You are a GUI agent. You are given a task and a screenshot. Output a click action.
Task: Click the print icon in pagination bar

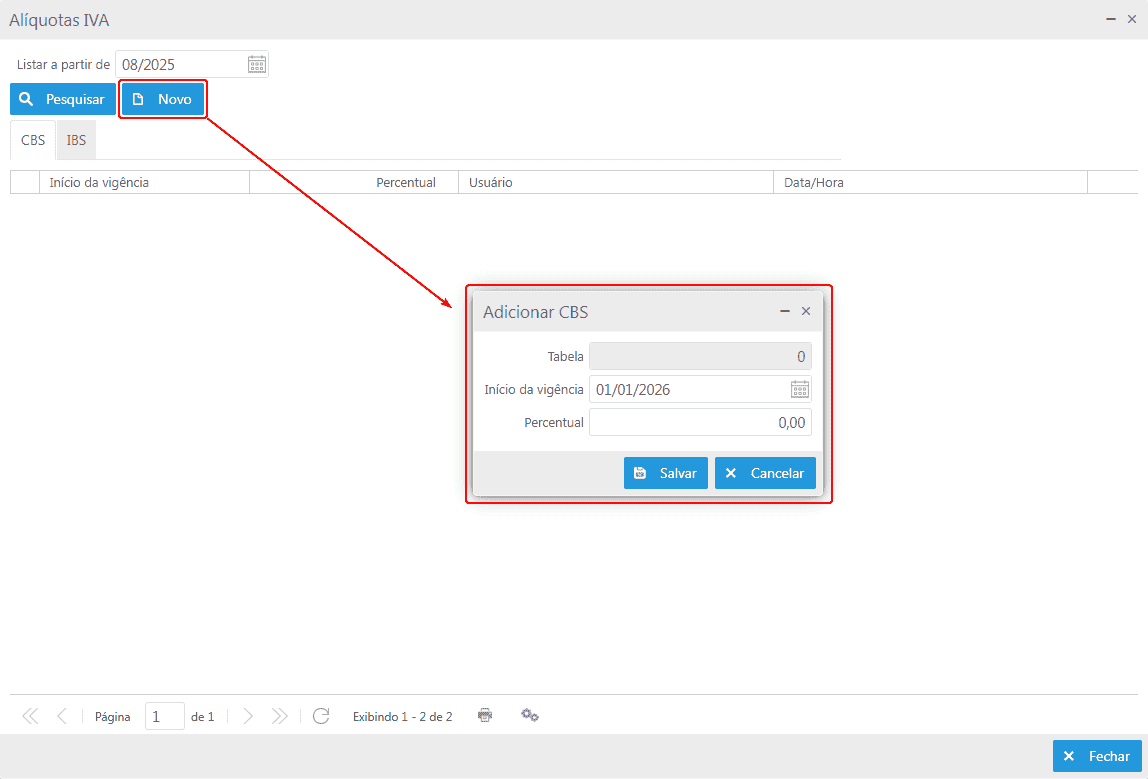pos(485,715)
